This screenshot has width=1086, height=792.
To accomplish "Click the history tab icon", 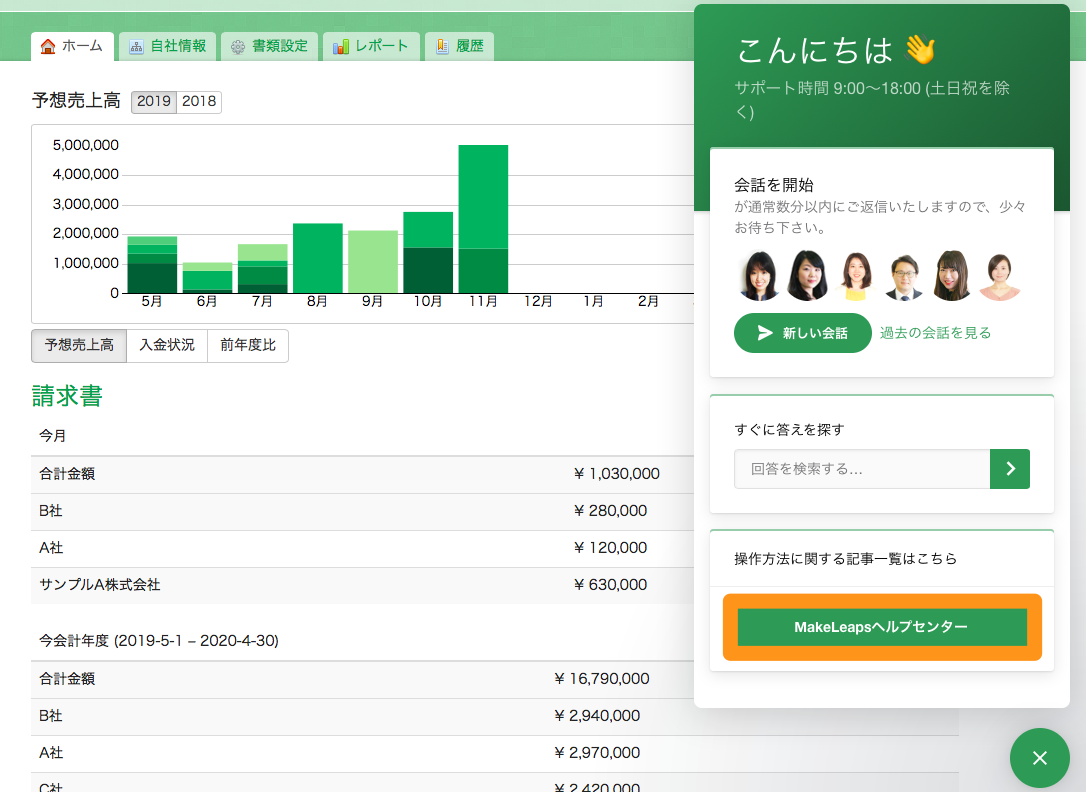I will (442, 47).
